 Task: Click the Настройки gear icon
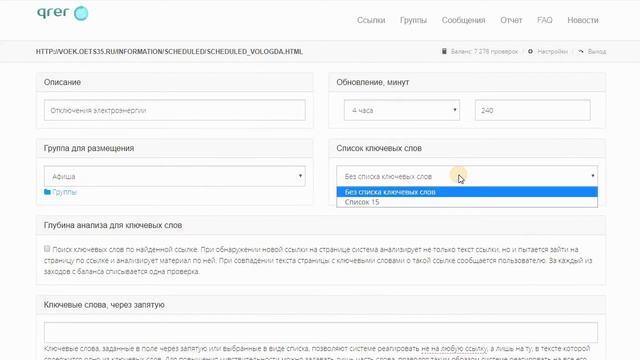(530, 51)
